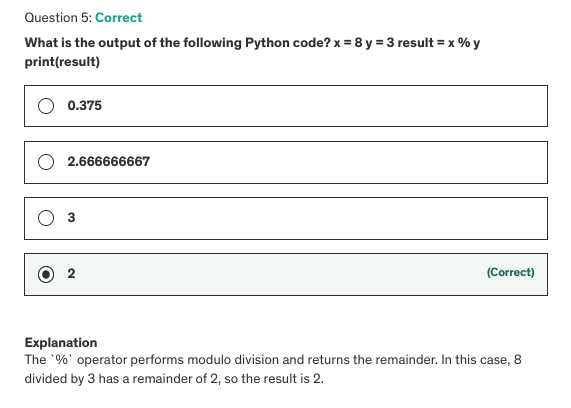Click the green "Correct" status beside Question 5
The height and width of the screenshot is (408, 571).
point(119,17)
